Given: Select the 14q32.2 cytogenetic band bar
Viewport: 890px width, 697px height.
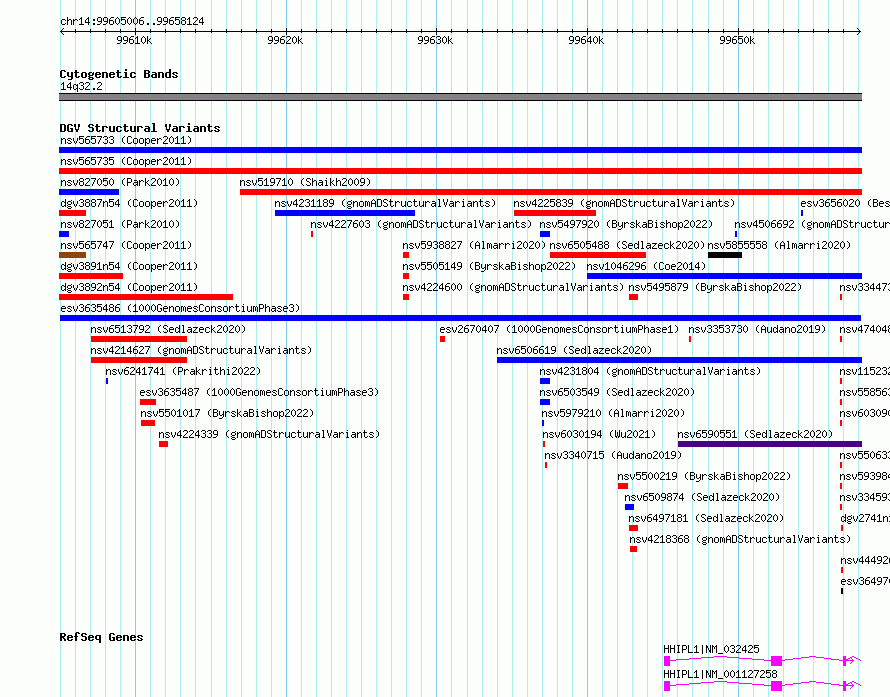Looking at the screenshot, I should coord(460,97).
